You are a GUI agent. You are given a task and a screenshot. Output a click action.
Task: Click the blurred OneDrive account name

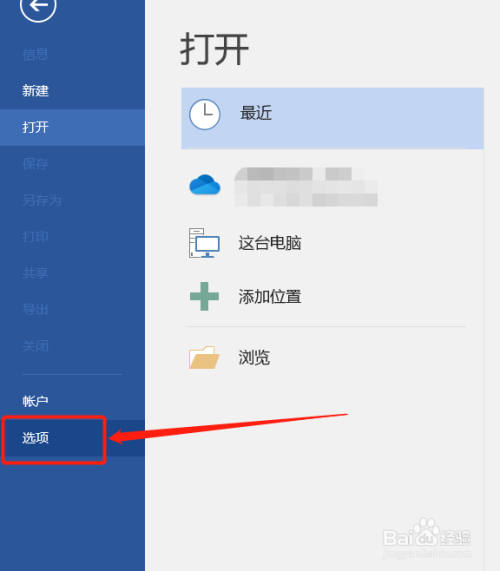(x=306, y=187)
